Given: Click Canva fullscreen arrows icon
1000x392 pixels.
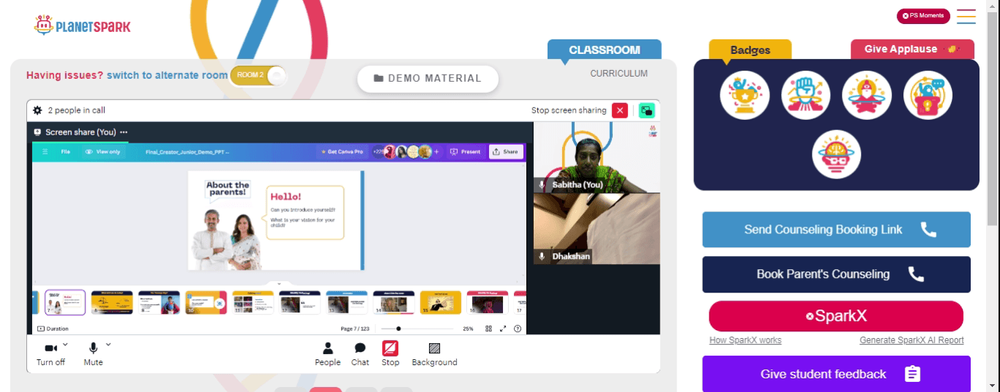Looking at the screenshot, I should (503, 329).
